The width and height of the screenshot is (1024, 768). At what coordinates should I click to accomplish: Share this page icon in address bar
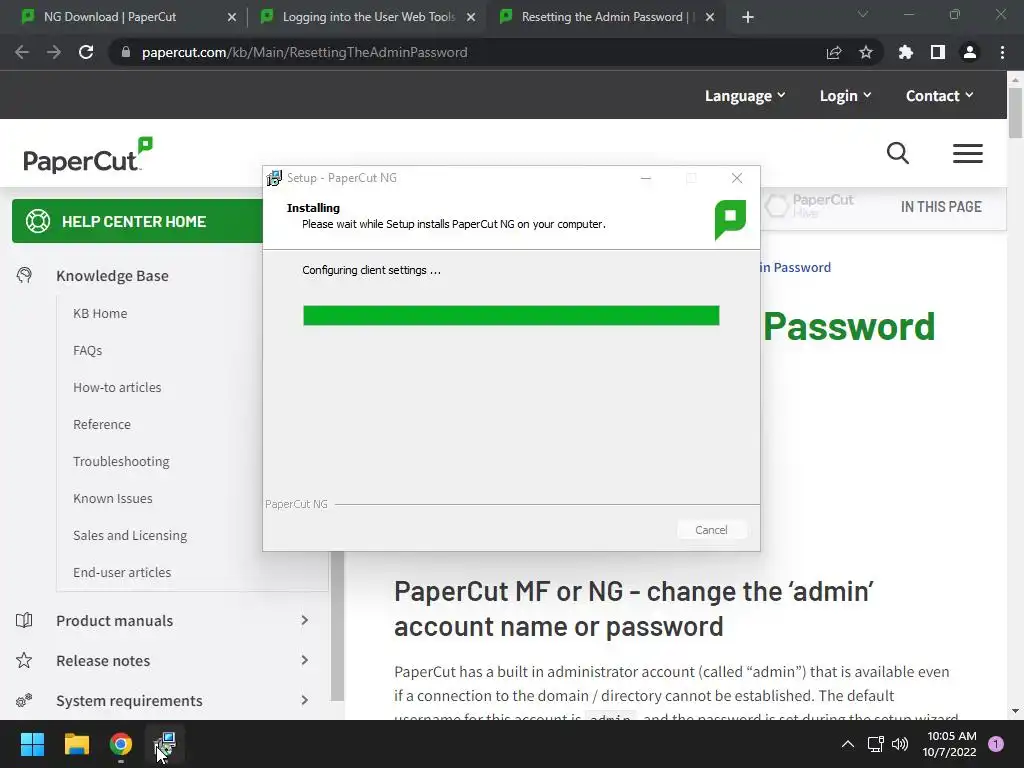coord(834,52)
